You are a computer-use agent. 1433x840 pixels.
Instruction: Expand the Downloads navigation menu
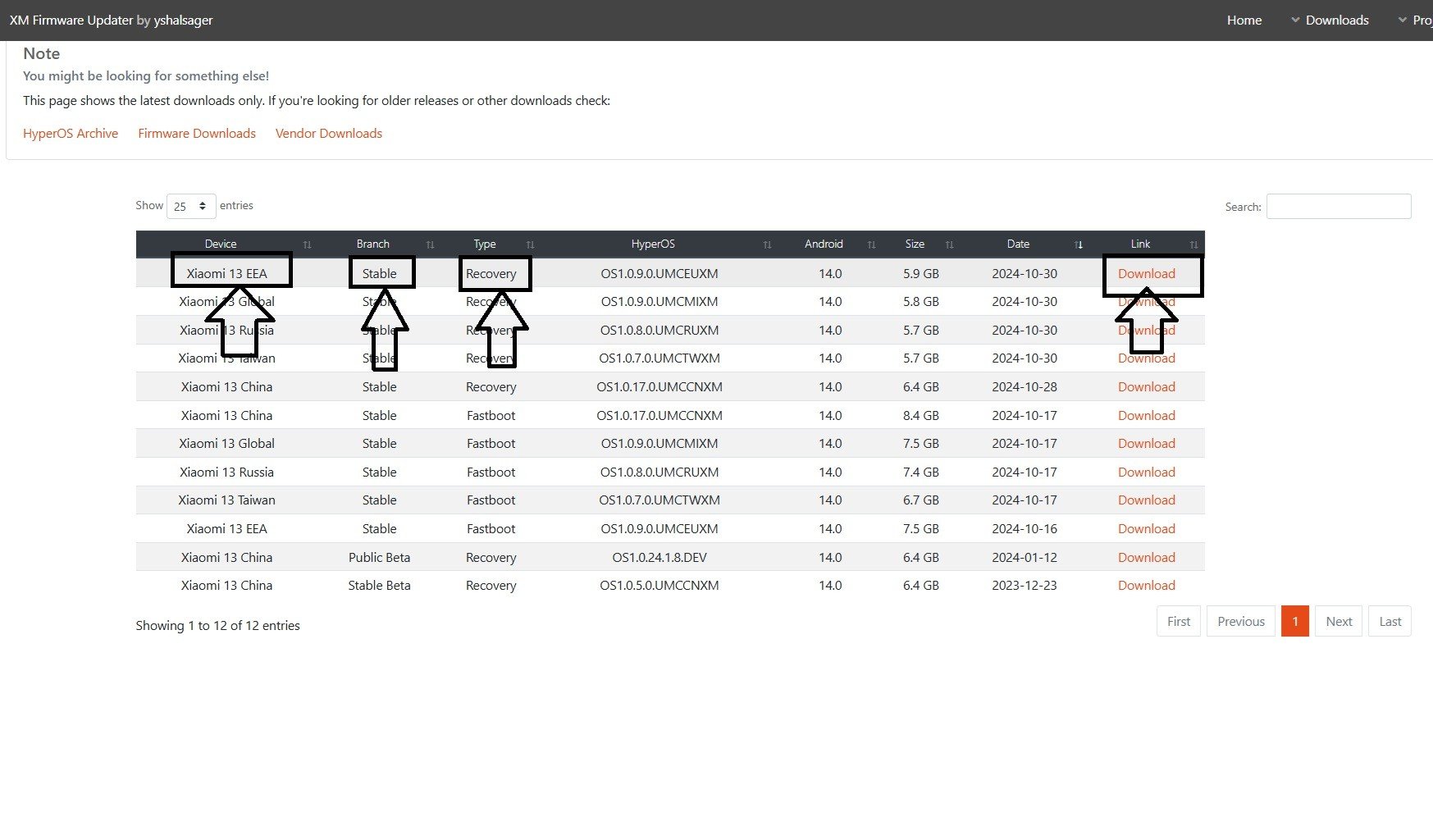[x=1330, y=21]
